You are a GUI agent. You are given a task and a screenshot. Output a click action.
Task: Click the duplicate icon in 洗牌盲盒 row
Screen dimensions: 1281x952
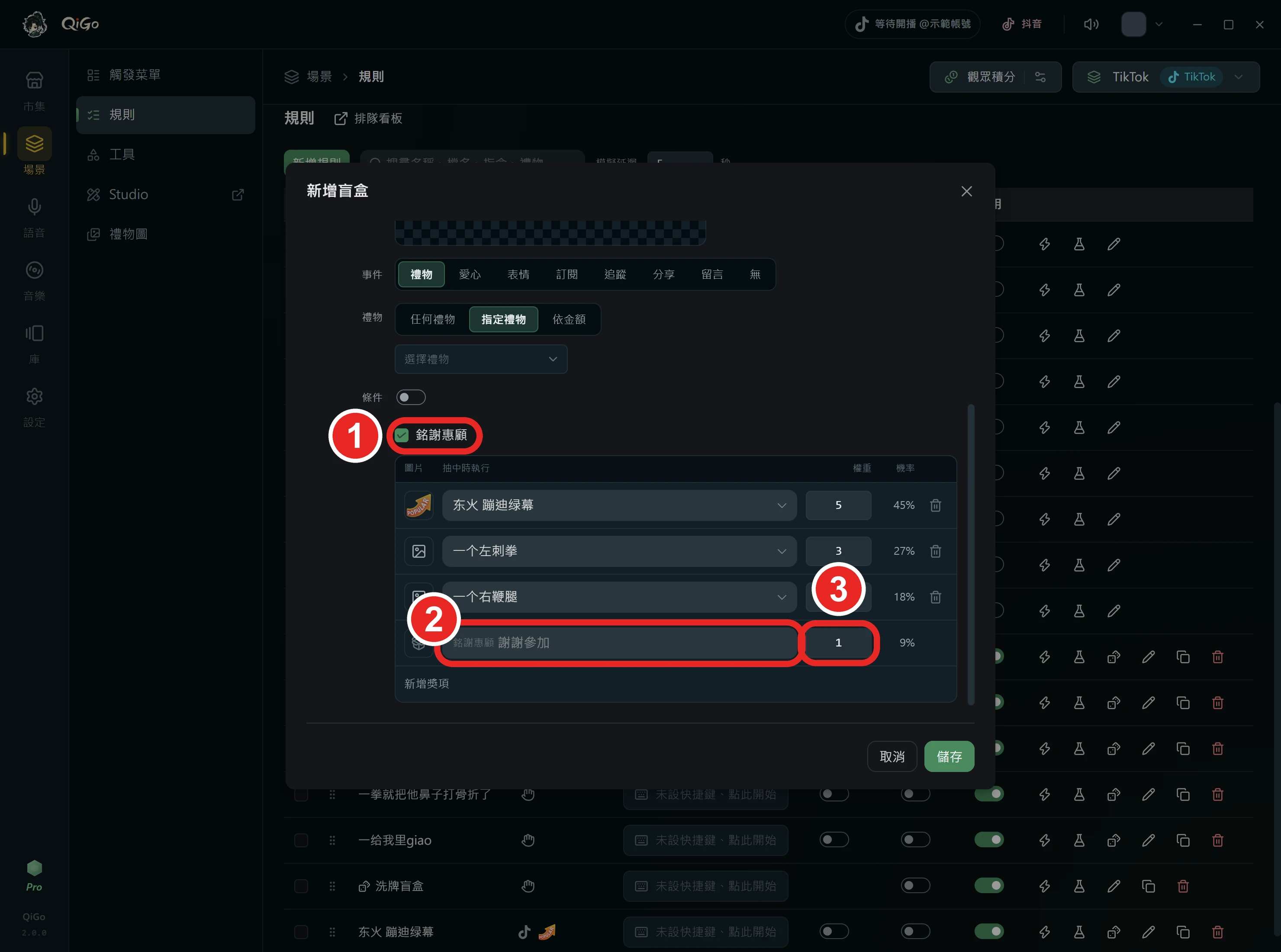[1148, 886]
